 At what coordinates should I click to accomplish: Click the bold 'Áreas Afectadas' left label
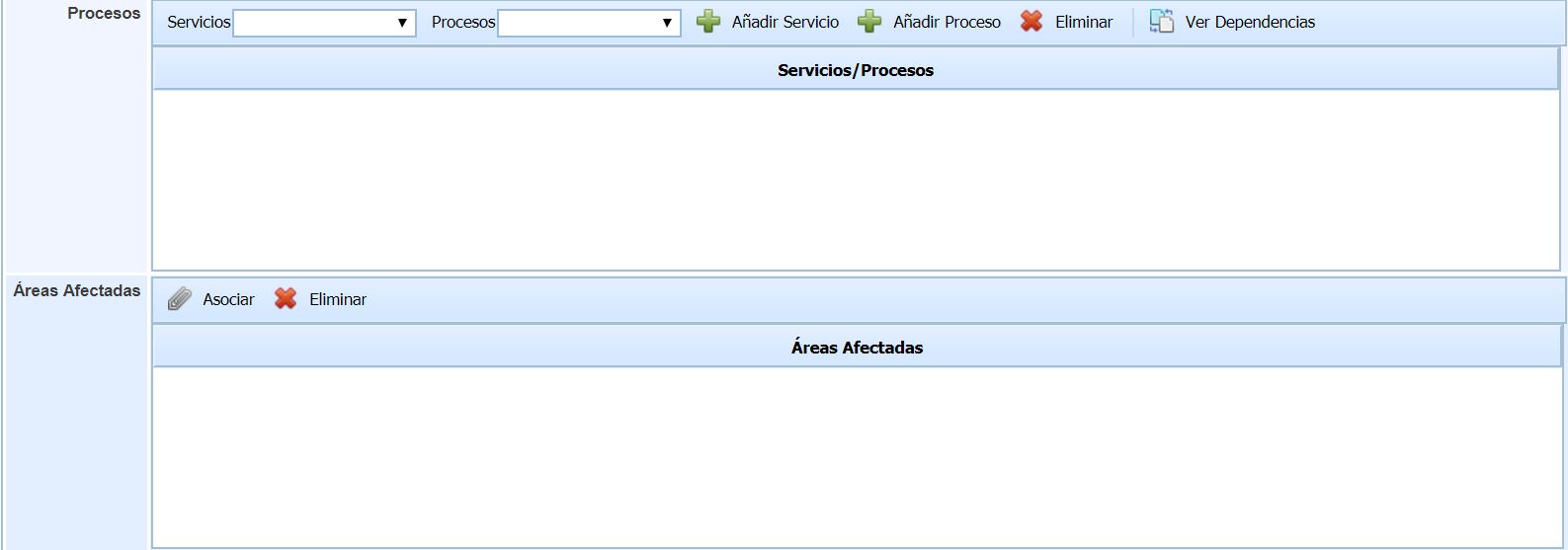pyautogui.click(x=77, y=290)
